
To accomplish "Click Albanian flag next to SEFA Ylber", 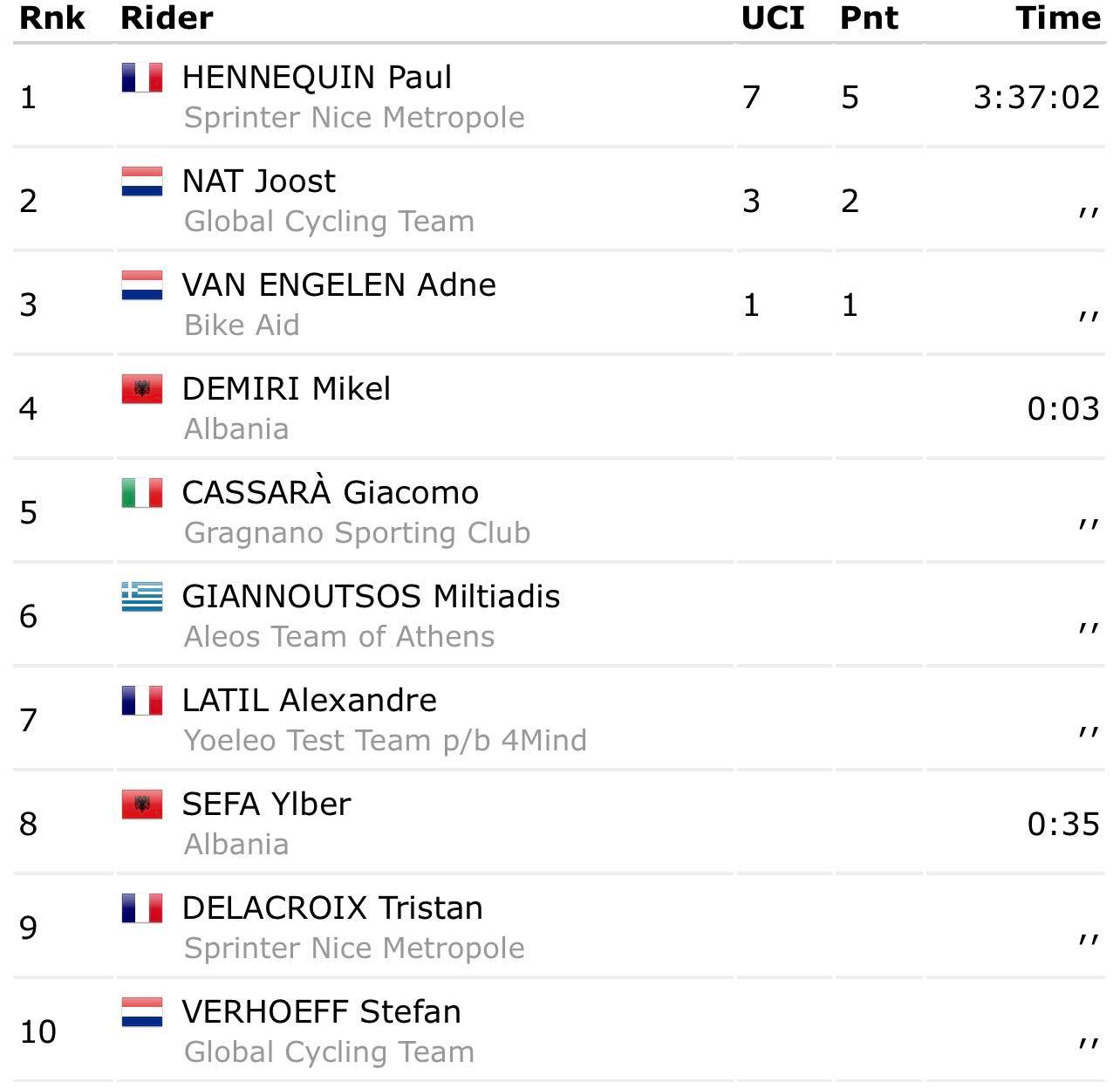I will pyautogui.click(x=142, y=805).
